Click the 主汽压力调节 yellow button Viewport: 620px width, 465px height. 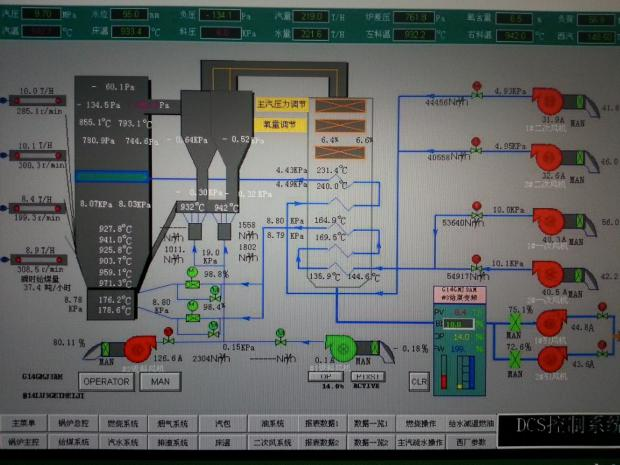click(x=282, y=104)
